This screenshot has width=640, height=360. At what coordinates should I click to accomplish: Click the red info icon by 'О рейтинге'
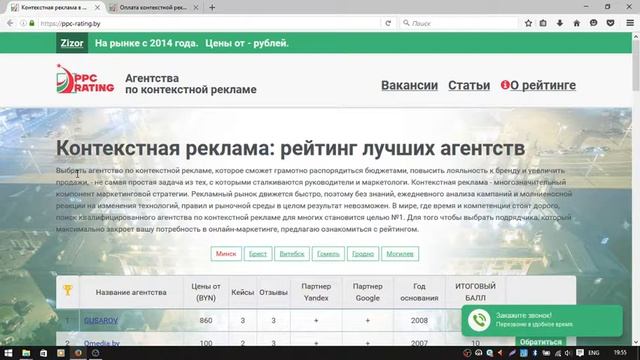pos(505,84)
